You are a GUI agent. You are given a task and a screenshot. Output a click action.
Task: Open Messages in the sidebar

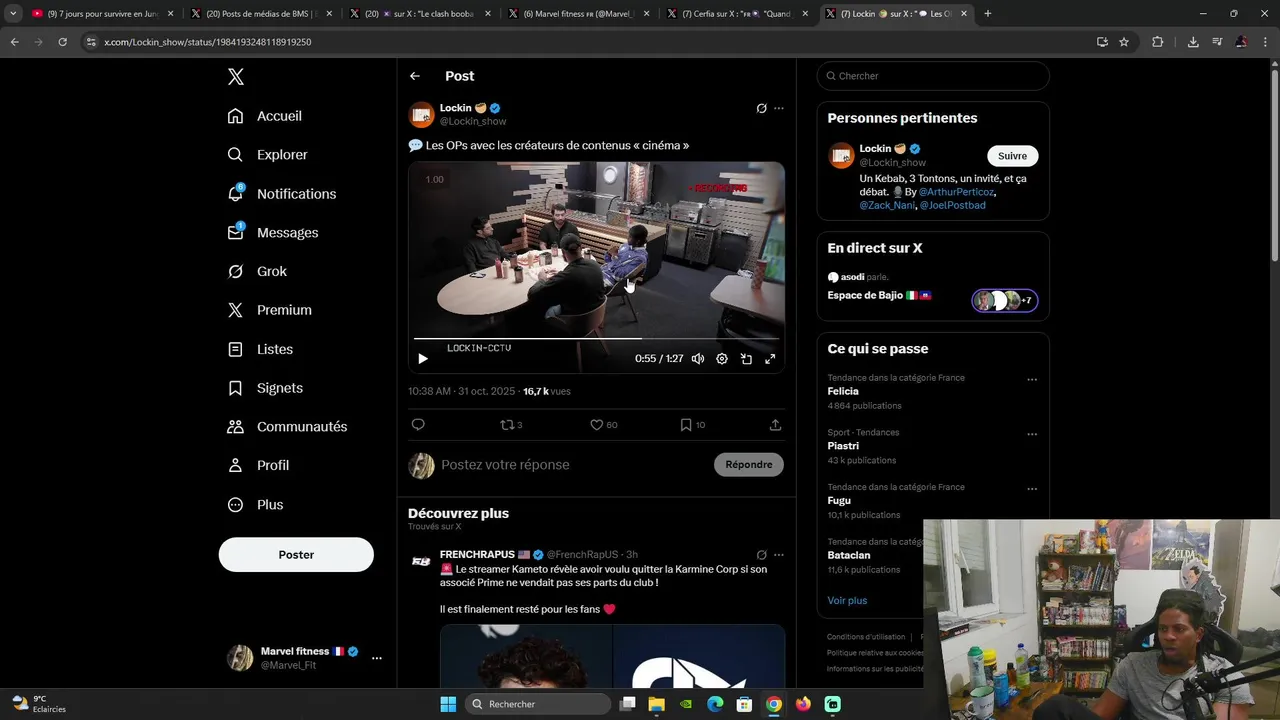click(273, 233)
